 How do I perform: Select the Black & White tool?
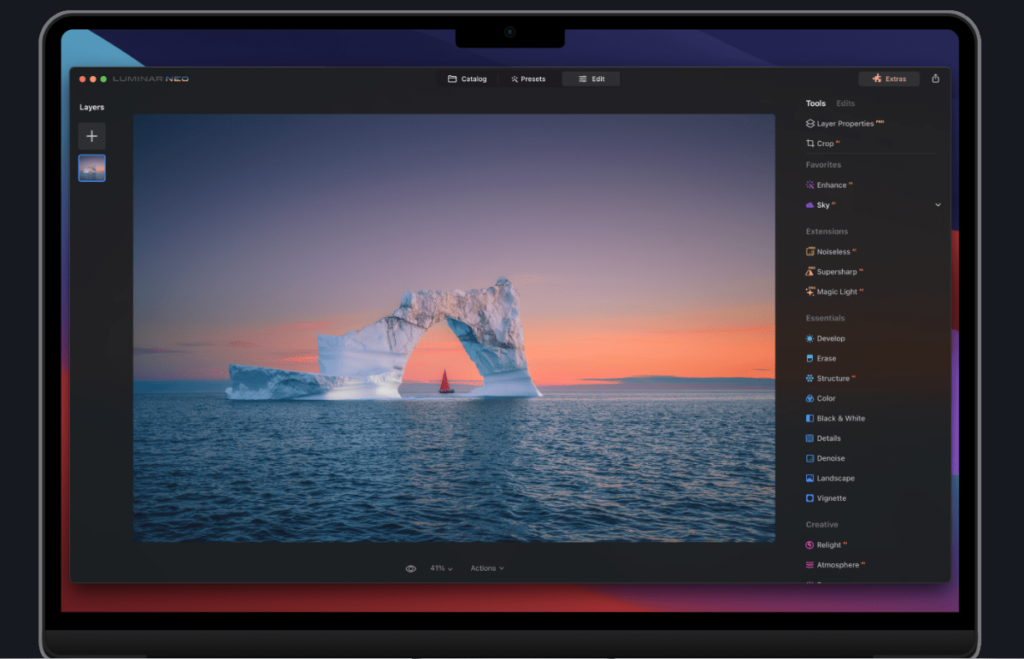837,418
